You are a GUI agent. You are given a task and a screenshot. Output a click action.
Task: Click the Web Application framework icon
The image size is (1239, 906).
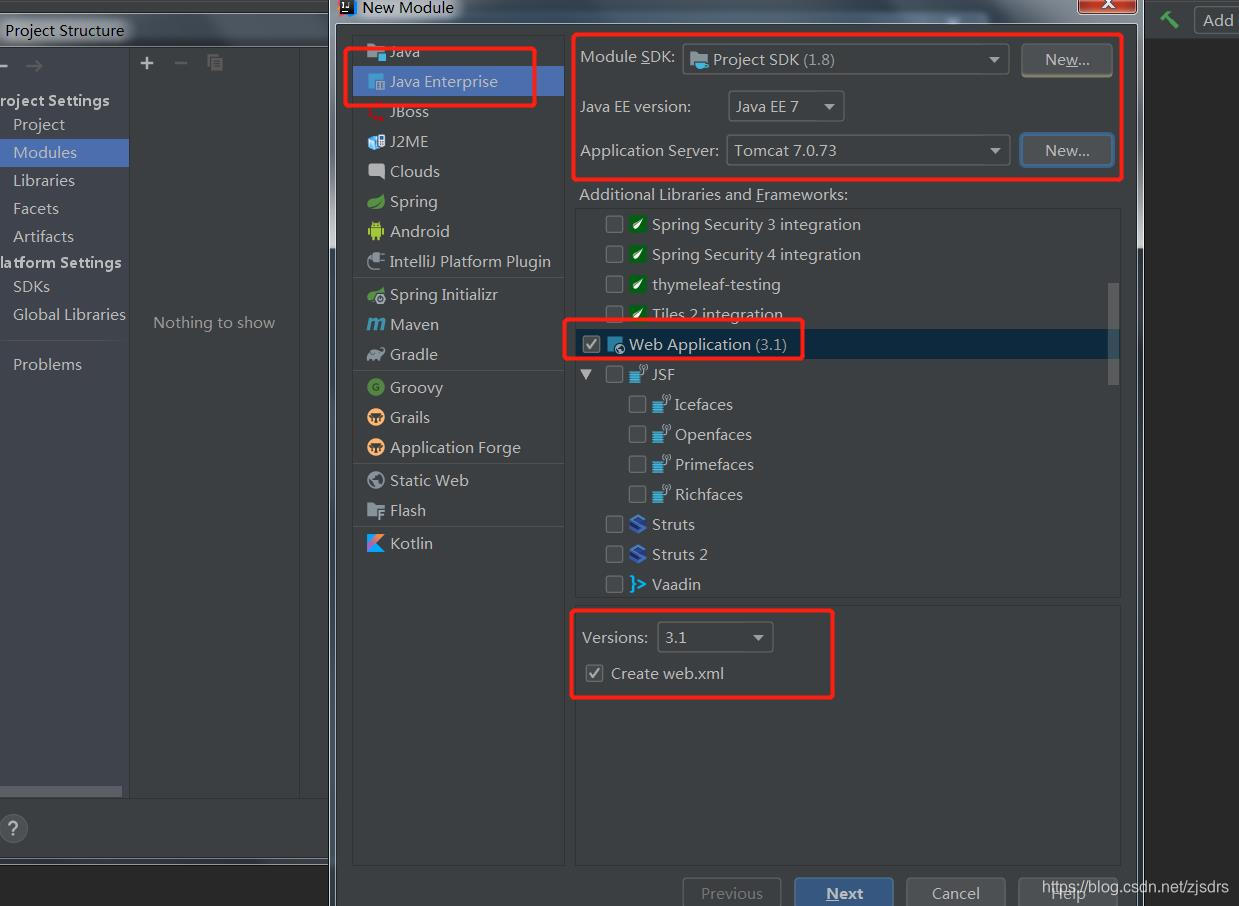[616, 345]
